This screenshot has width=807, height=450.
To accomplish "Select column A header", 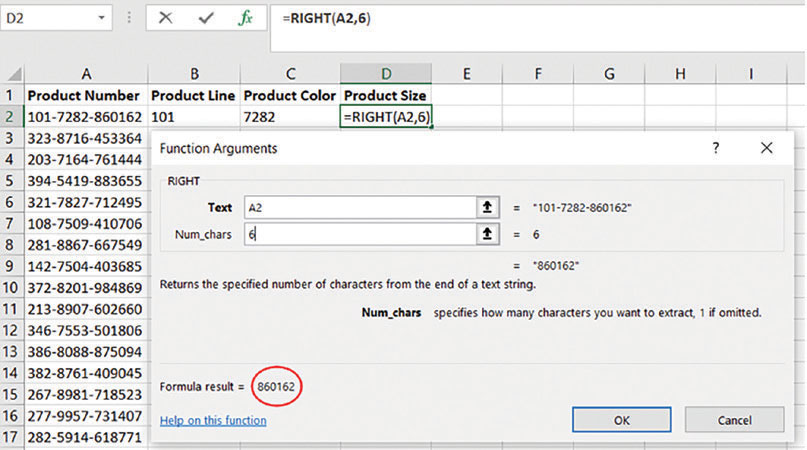I will (x=86, y=74).
